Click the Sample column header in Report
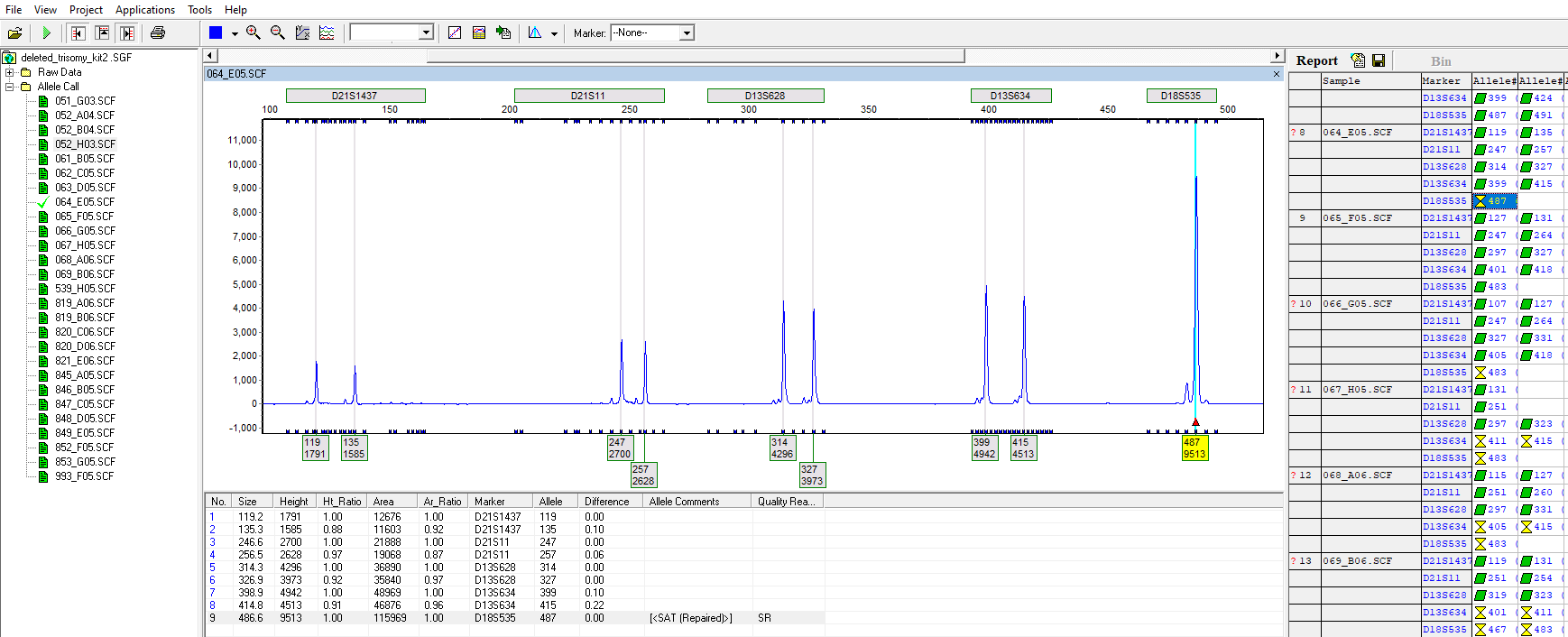 pyautogui.click(x=1370, y=81)
